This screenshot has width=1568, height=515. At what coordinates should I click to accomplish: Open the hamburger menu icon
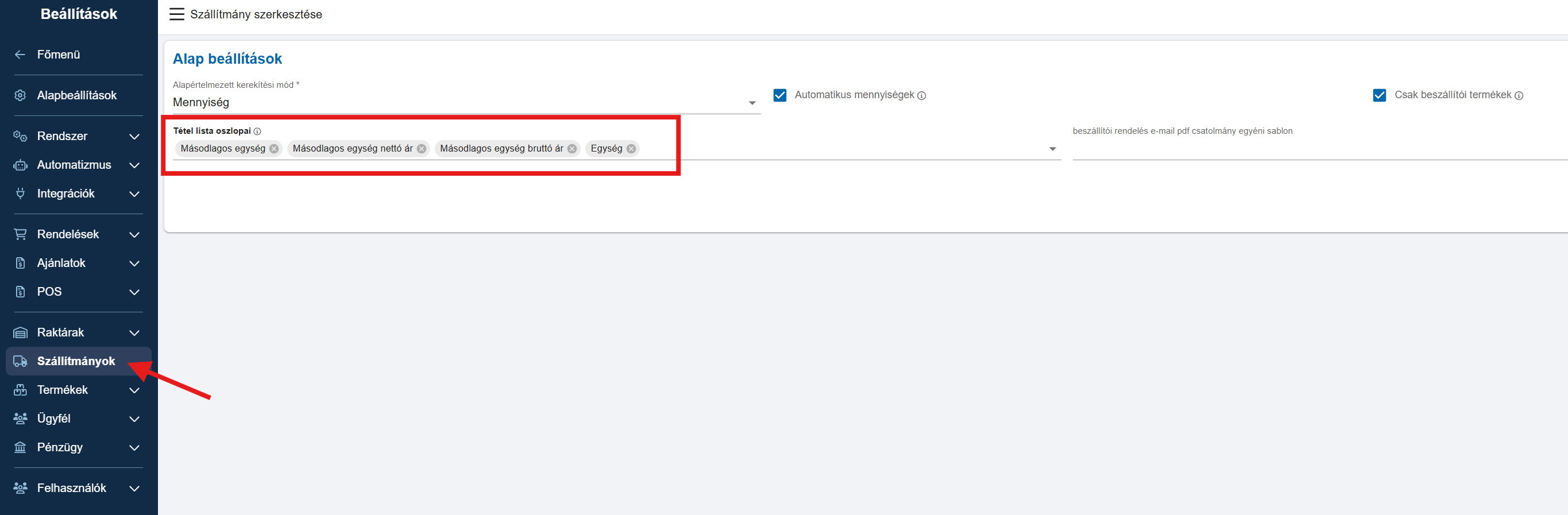(176, 14)
